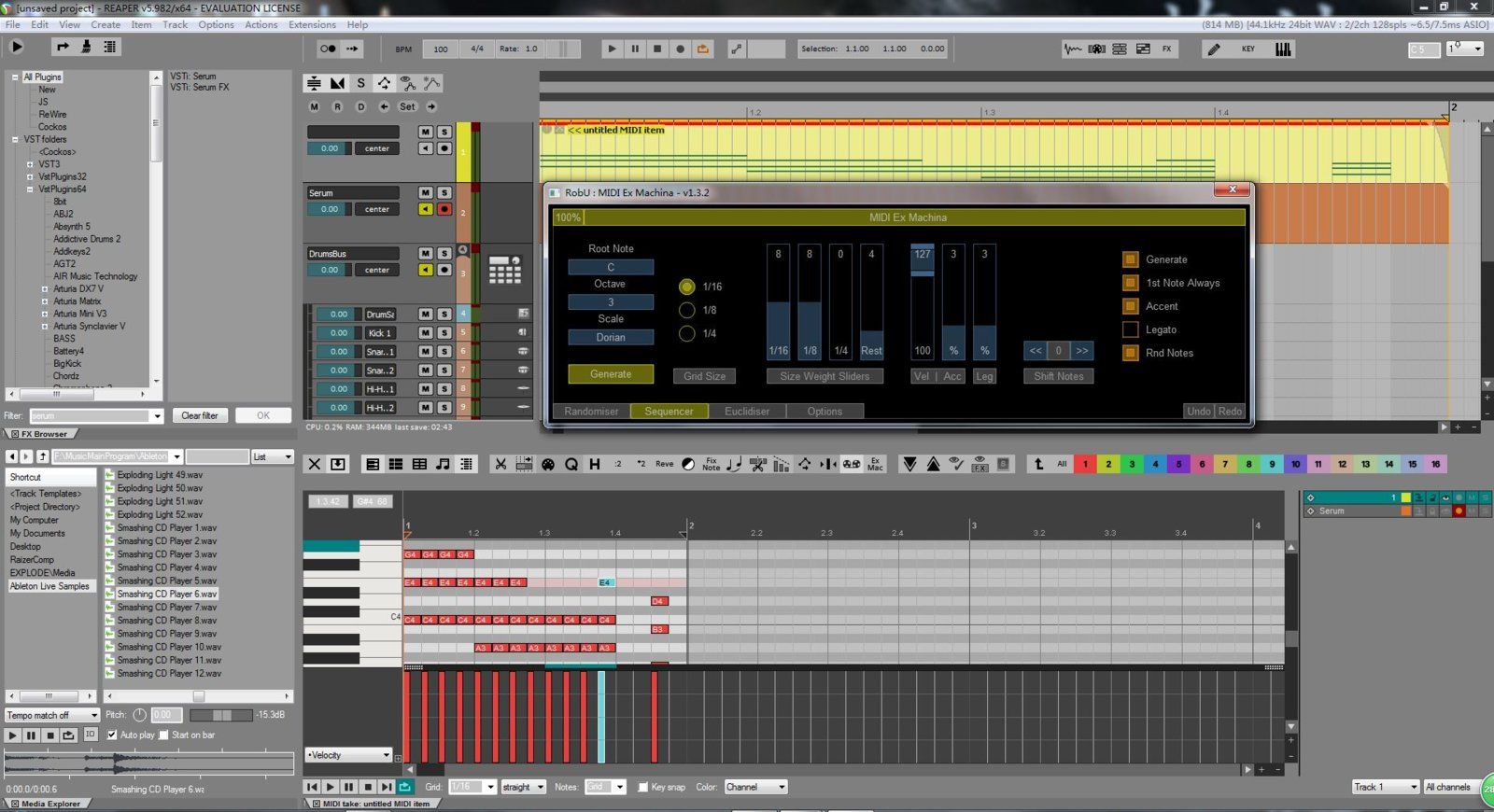Switch to the Euclidiser tab
This screenshot has width=1494, height=812.
(747, 411)
